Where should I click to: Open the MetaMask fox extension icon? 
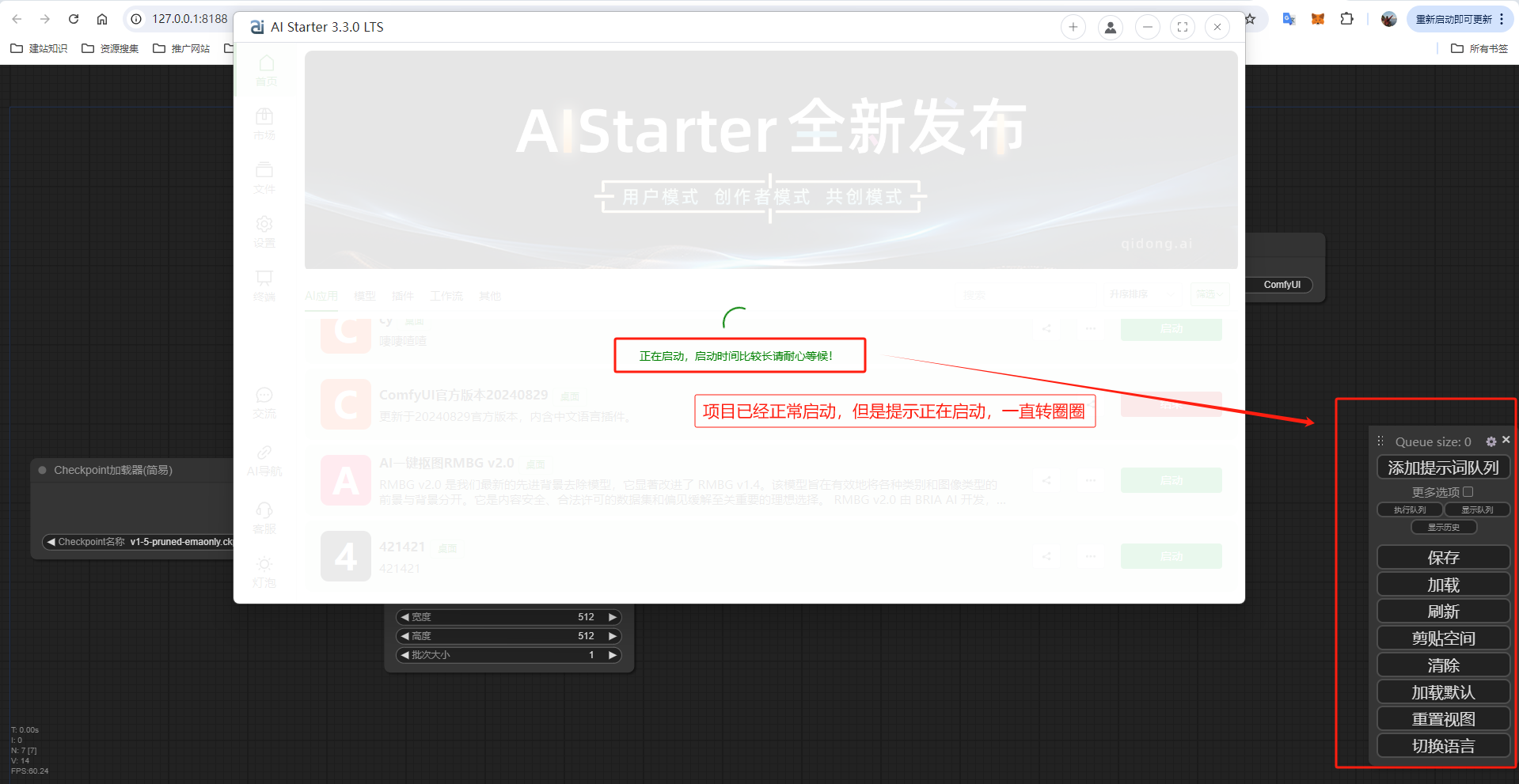point(1318,19)
